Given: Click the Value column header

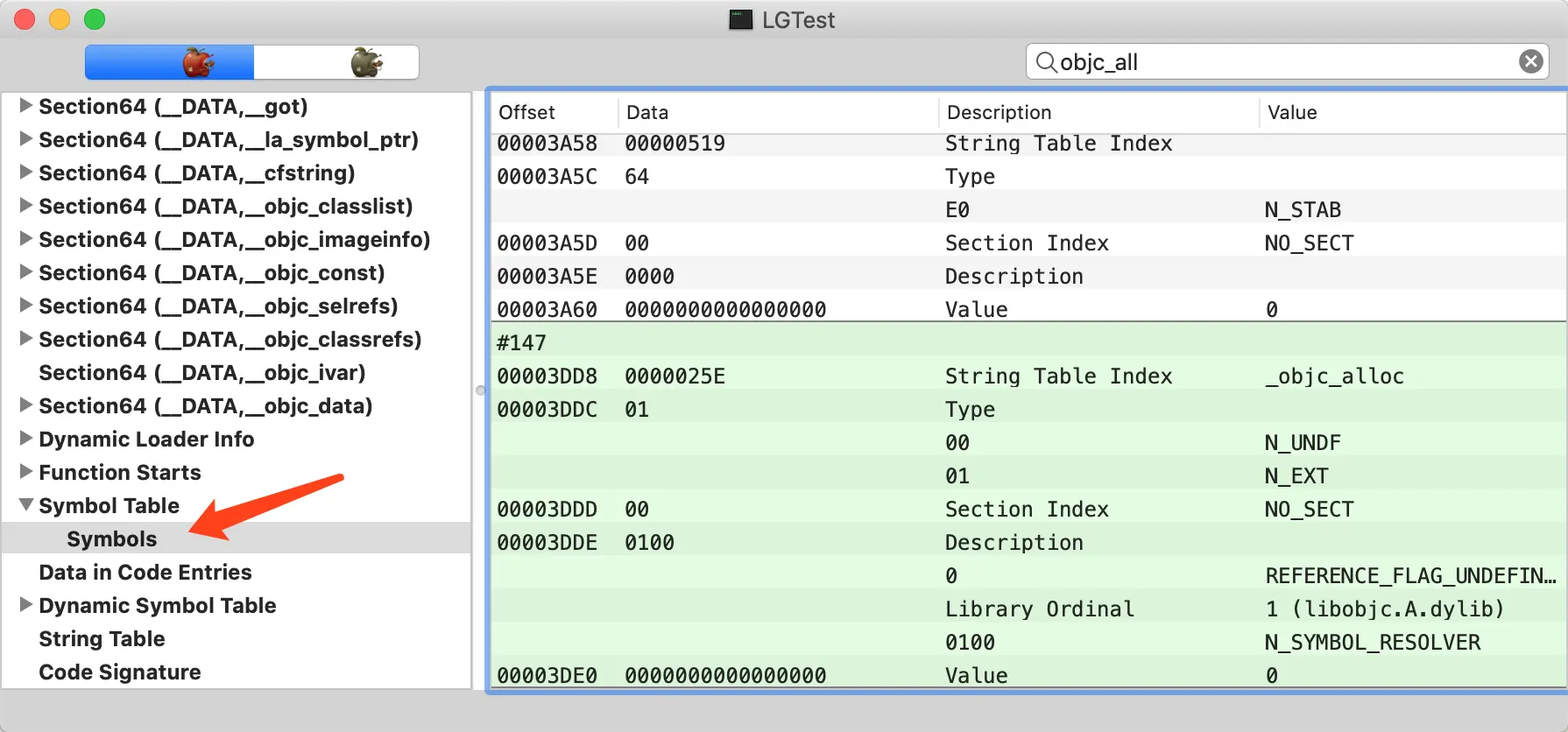Looking at the screenshot, I should [x=1292, y=112].
